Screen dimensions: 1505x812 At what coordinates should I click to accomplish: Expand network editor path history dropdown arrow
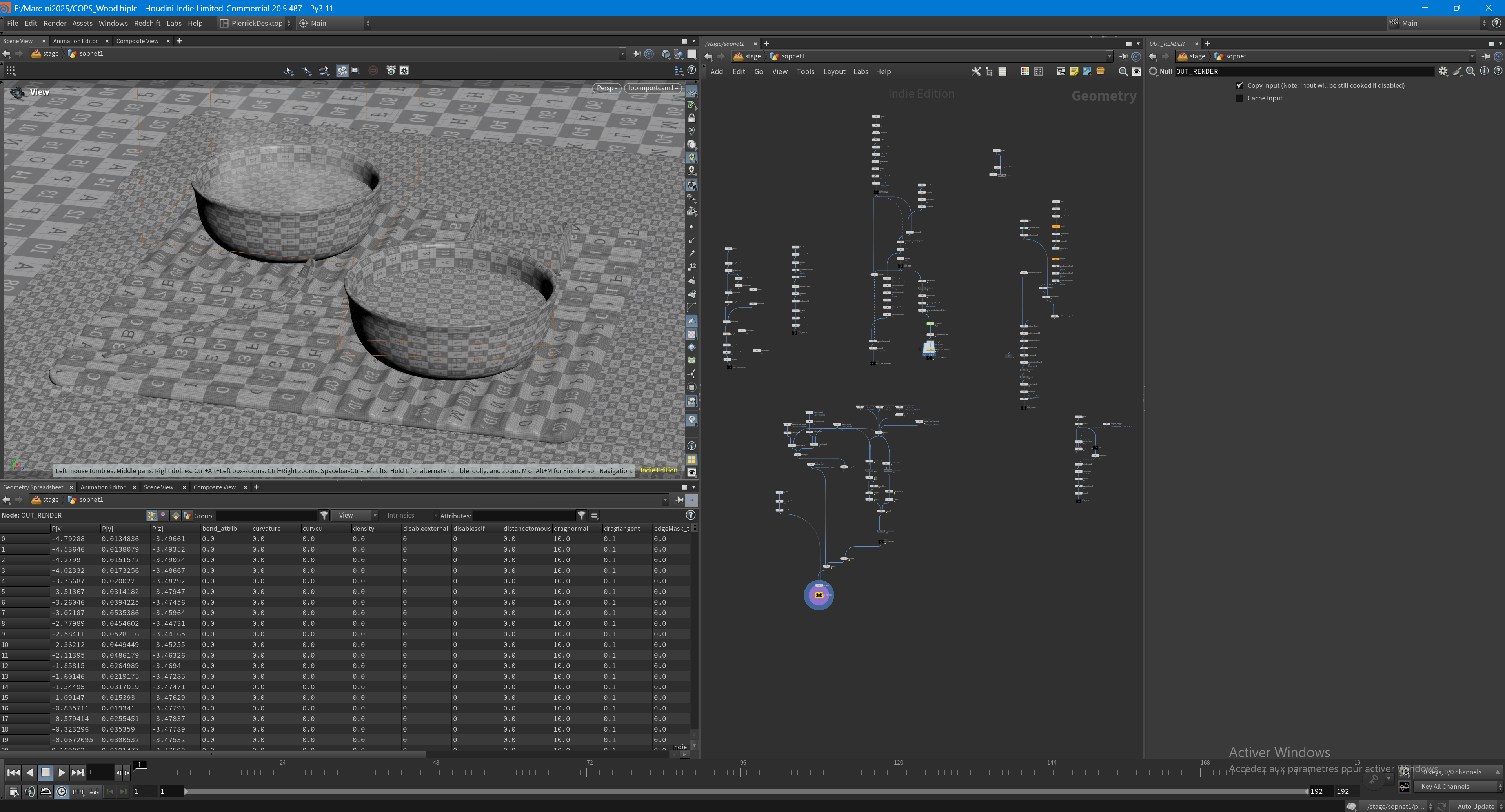pyautogui.click(x=1109, y=57)
